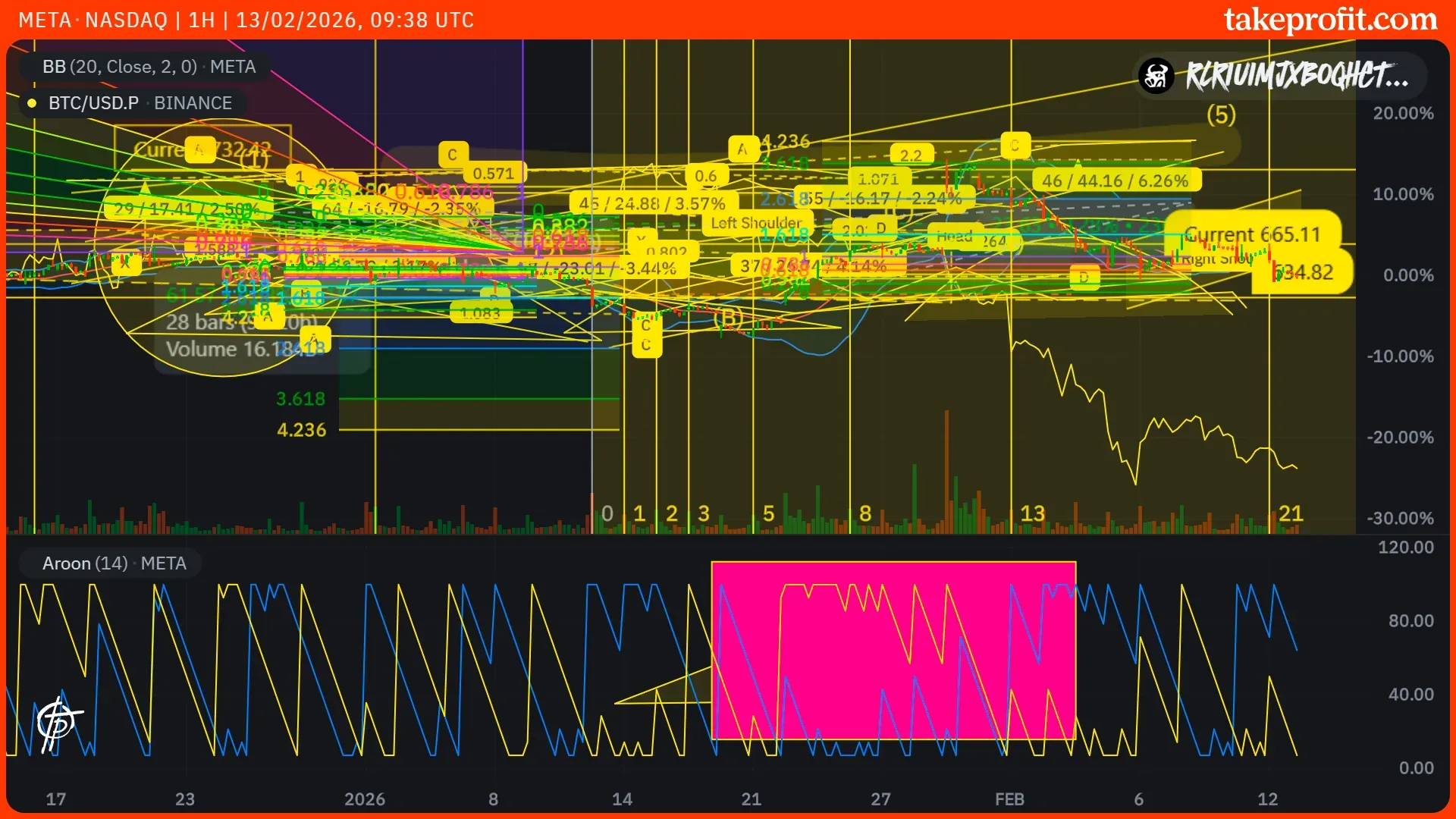Select the (5) Elliott wave label

[1221, 115]
